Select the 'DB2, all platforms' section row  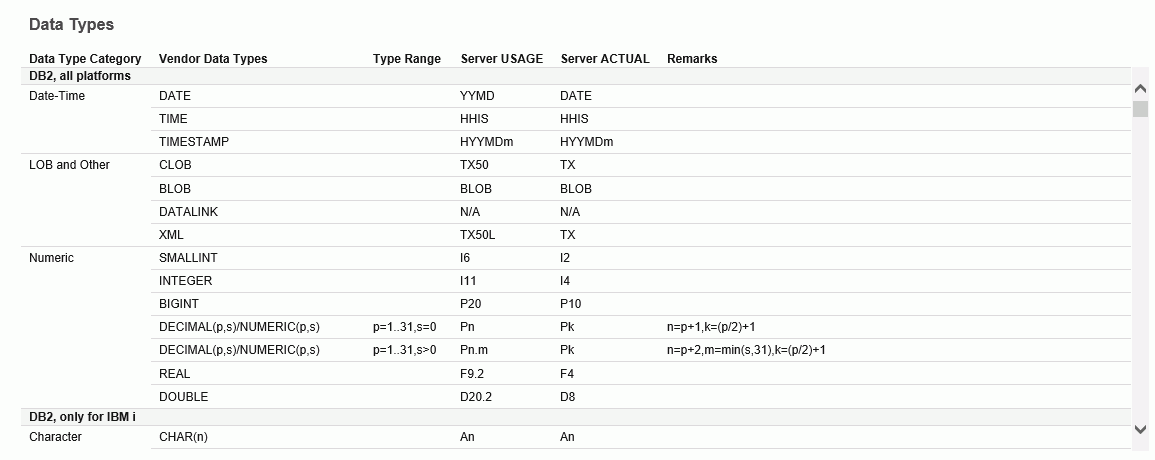(x=577, y=76)
